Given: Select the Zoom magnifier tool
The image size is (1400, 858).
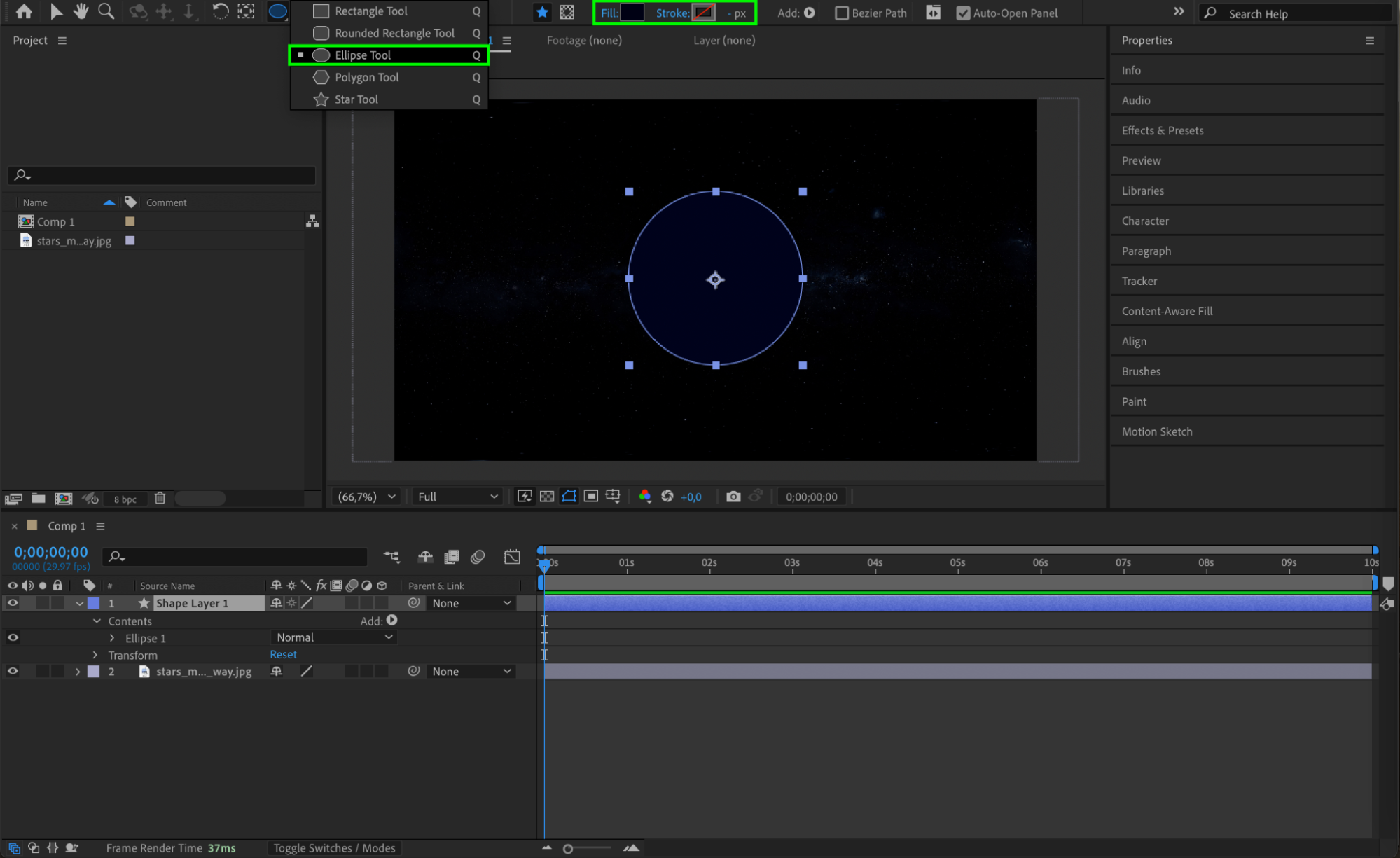Looking at the screenshot, I should coord(106,11).
